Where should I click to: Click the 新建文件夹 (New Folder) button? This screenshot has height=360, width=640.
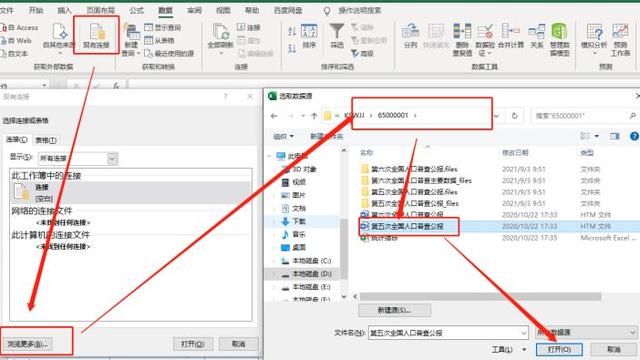click(326, 136)
